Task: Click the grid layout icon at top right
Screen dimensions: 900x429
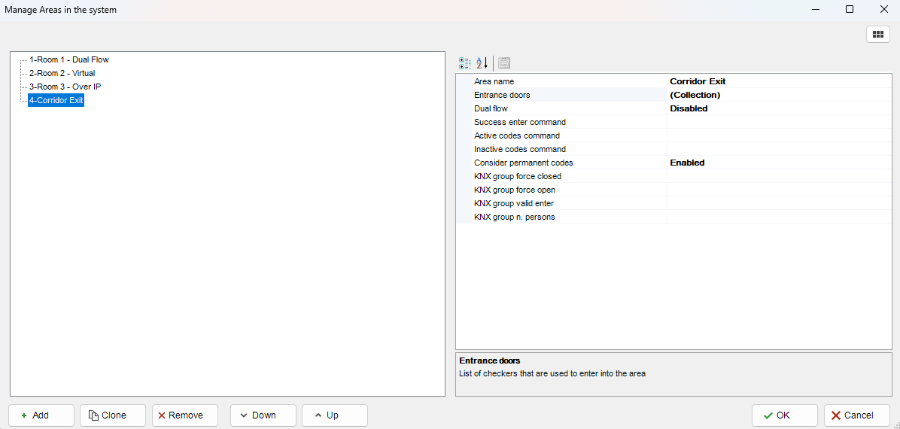Action: (x=878, y=34)
